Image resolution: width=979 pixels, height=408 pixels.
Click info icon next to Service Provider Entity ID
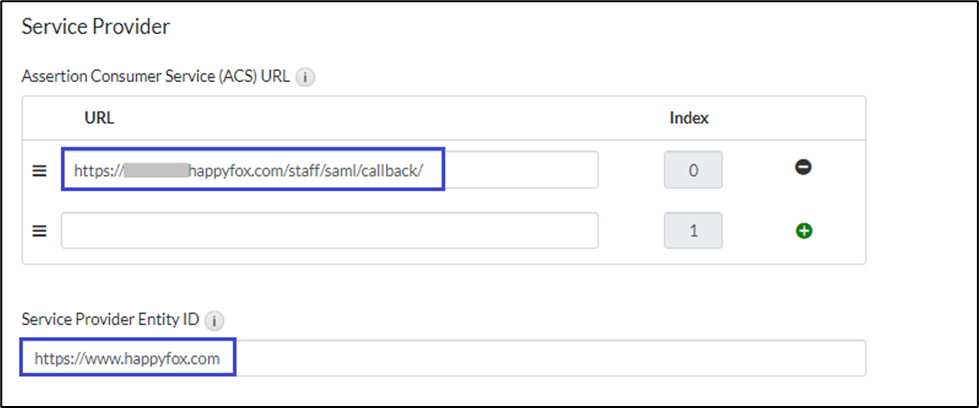click(214, 322)
